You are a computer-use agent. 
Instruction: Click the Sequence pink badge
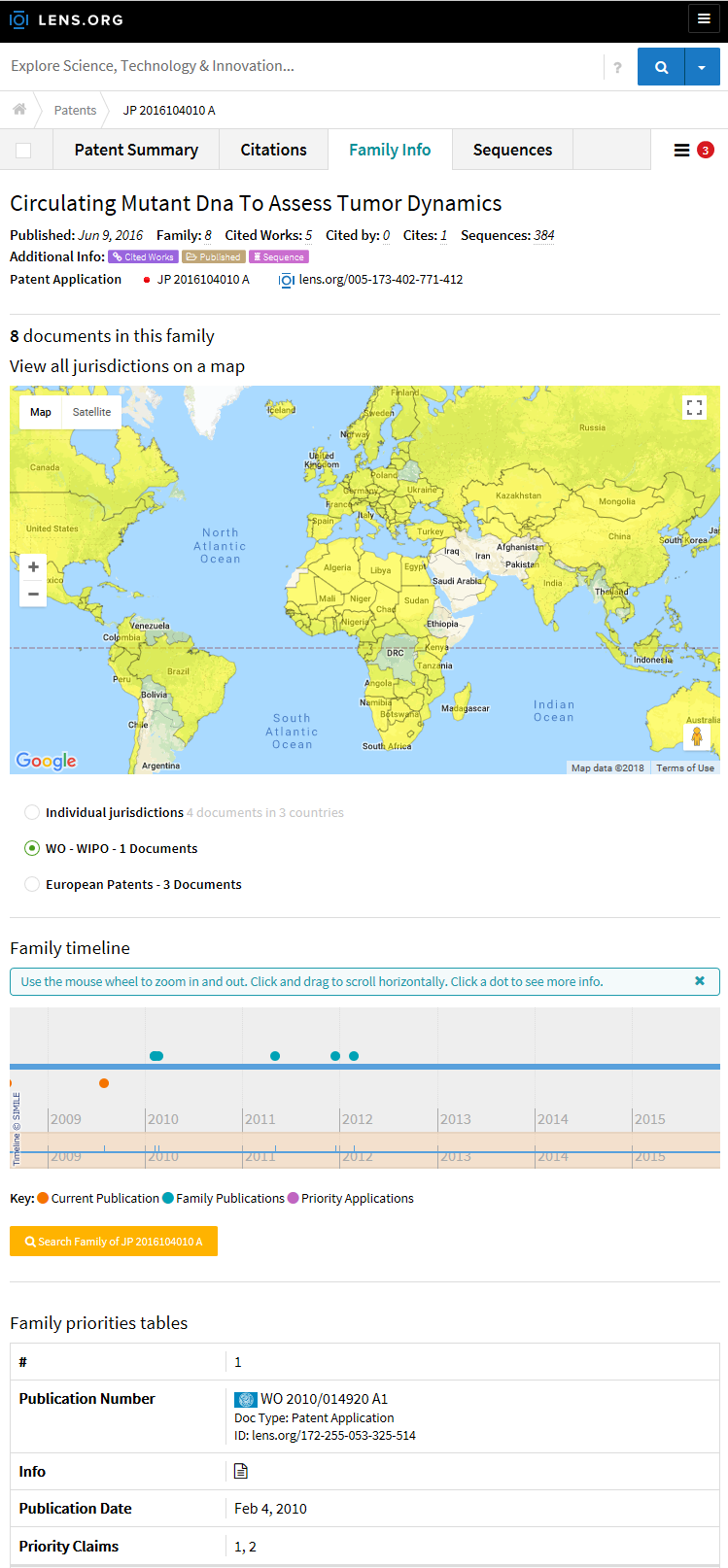(279, 256)
